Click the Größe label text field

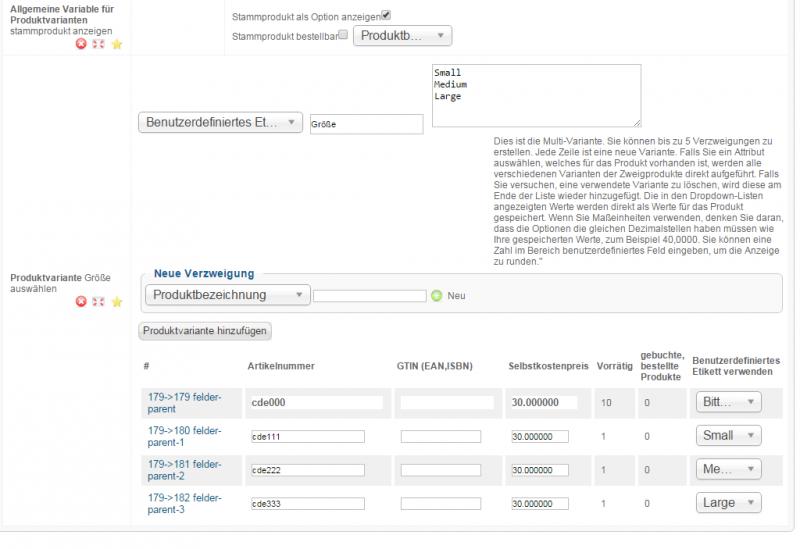pyautogui.click(x=367, y=124)
